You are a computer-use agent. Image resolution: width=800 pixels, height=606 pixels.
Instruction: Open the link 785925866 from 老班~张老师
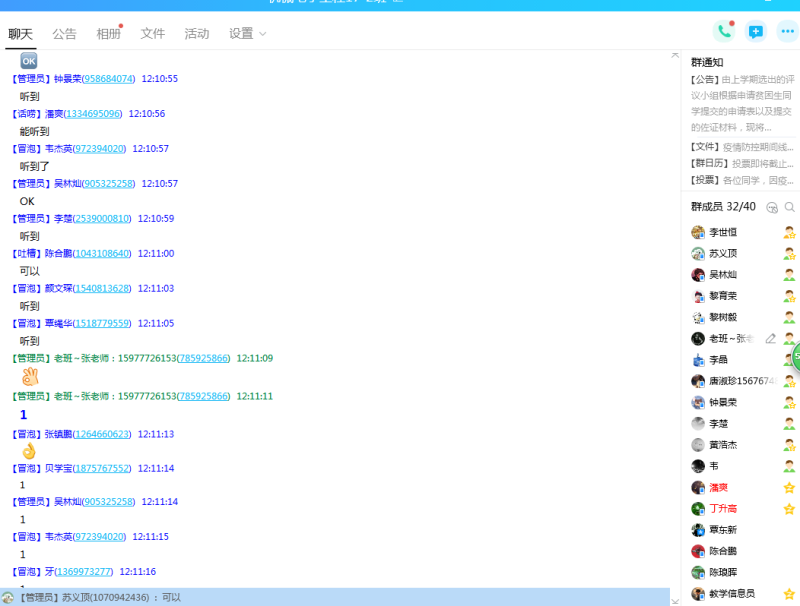click(x=204, y=358)
